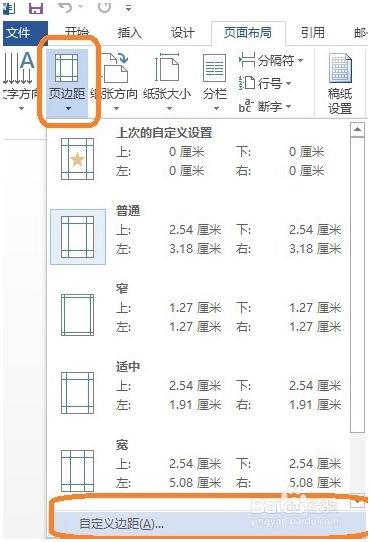Image resolution: width=371 pixels, height=542 pixels.
Task: Click the 纸张方向 orientation icon
Action: [116, 67]
